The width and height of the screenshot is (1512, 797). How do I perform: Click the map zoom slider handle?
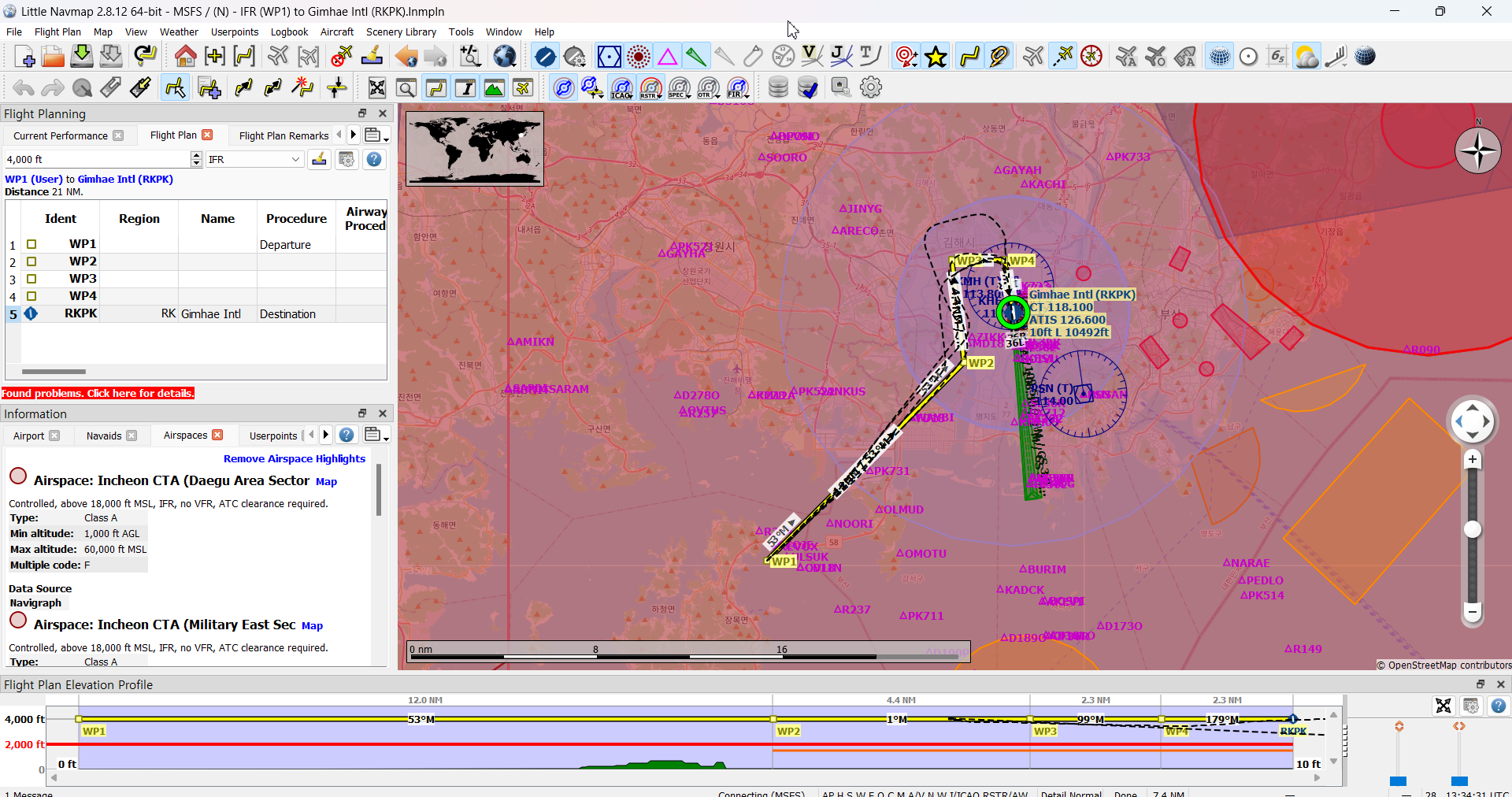click(x=1472, y=529)
